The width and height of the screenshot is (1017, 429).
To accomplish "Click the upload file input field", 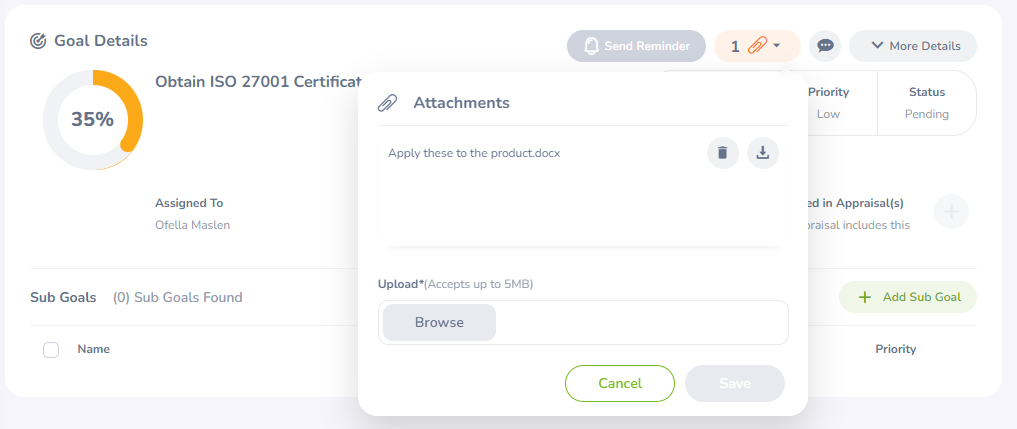I will click(640, 322).
